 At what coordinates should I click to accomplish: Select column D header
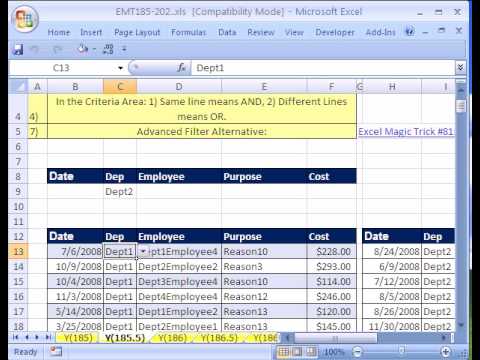(x=179, y=87)
